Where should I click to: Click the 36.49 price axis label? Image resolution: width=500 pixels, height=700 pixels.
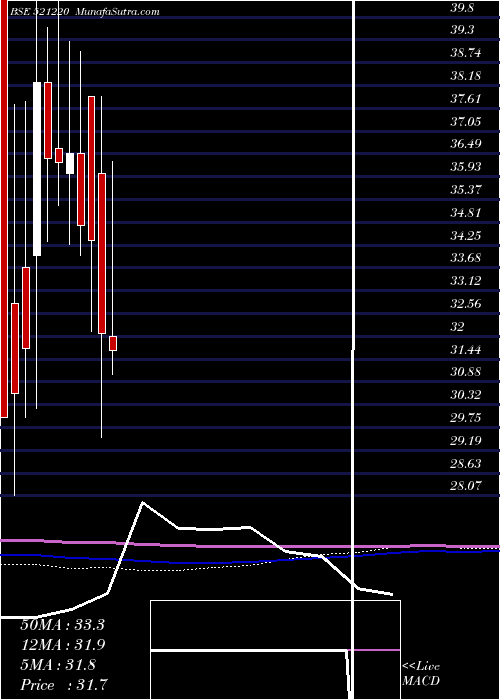[x=465, y=144]
